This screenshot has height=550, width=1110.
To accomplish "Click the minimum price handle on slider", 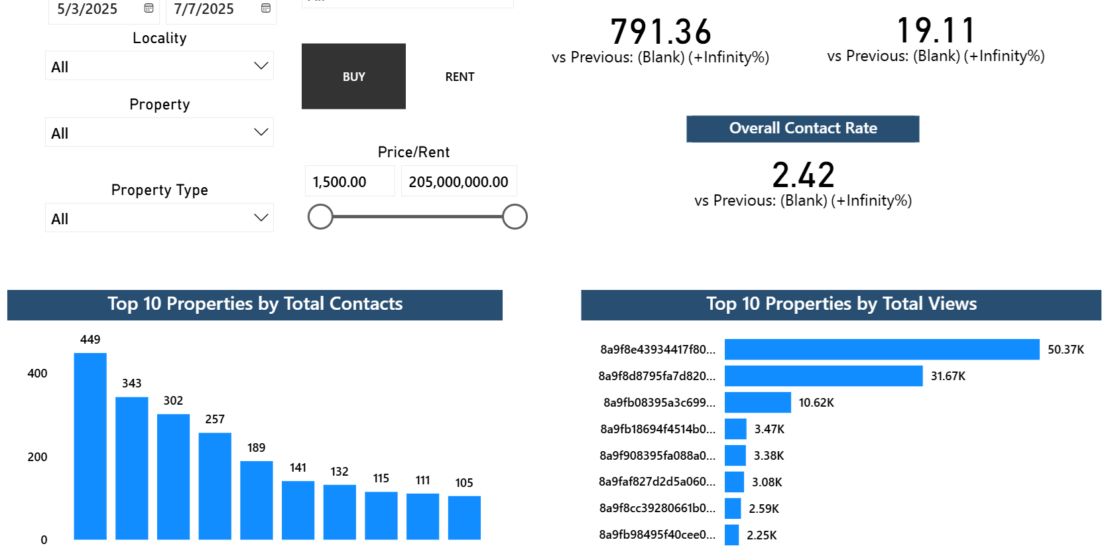I will point(320,216).
